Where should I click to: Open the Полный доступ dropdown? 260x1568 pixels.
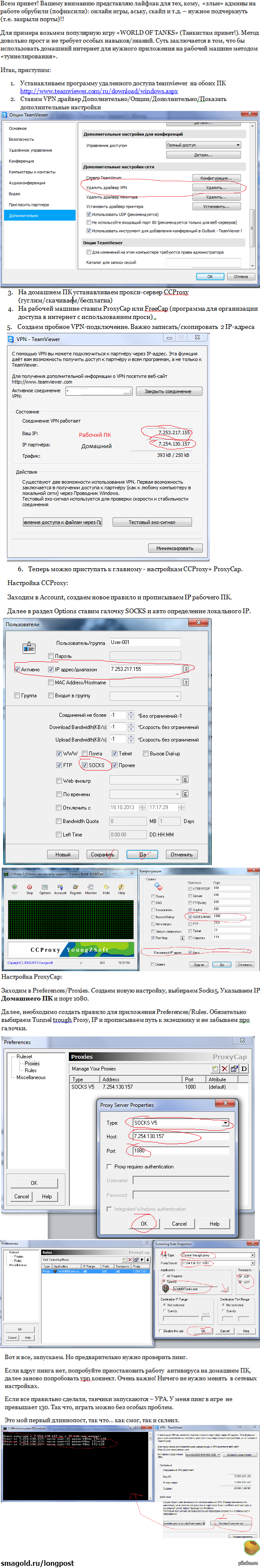(203, 145)
